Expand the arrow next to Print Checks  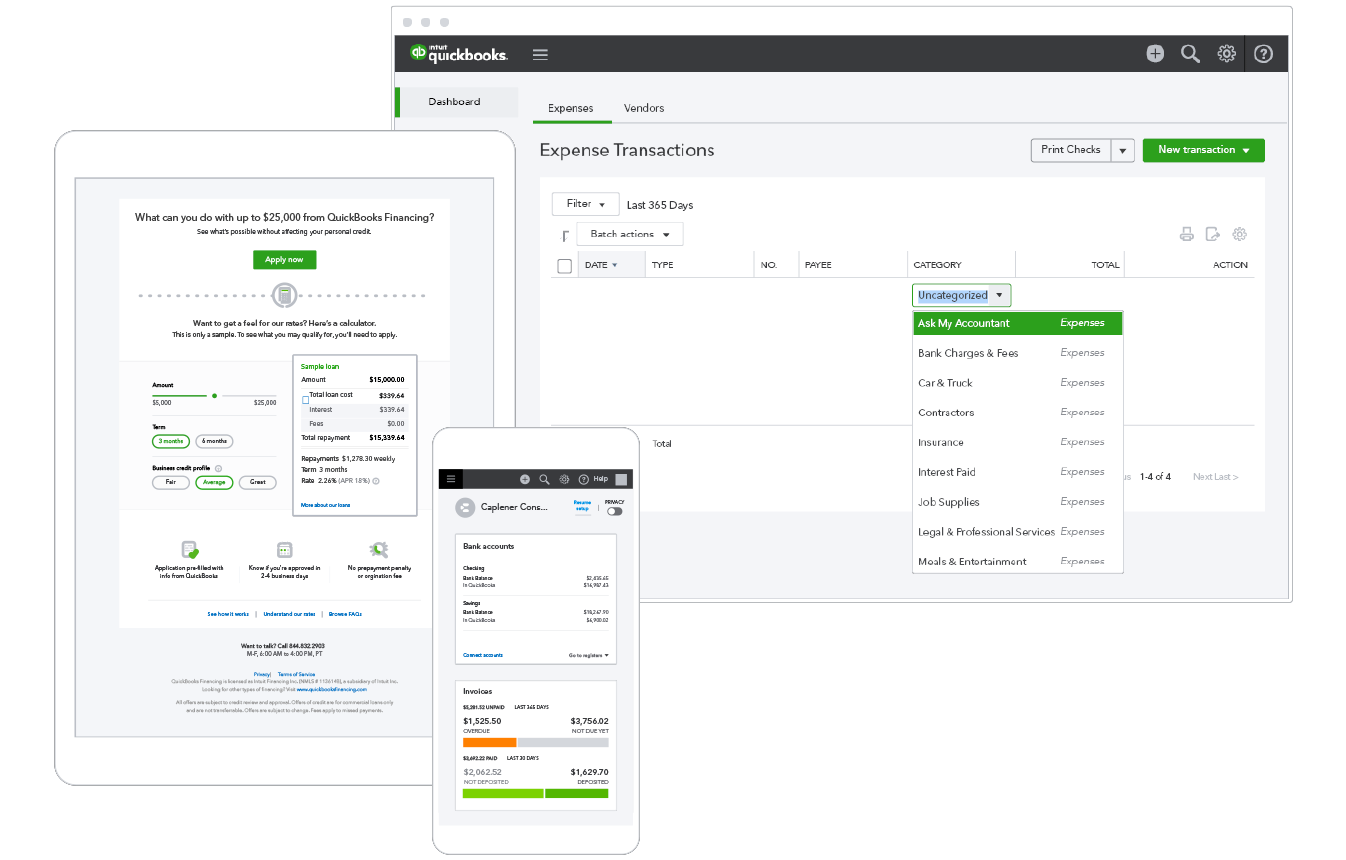(1123, 151)
